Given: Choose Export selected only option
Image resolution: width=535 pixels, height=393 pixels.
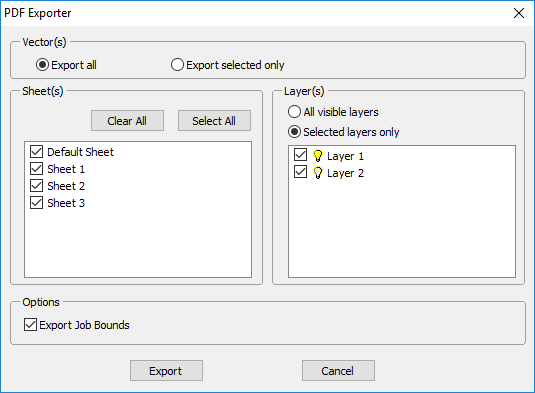Looking at the screenshot, I should (177, 65).
